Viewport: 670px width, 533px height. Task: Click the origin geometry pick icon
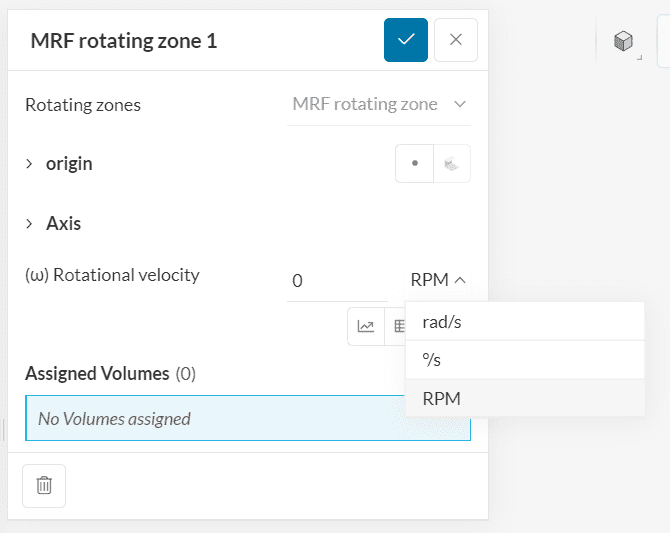point(451,164)
